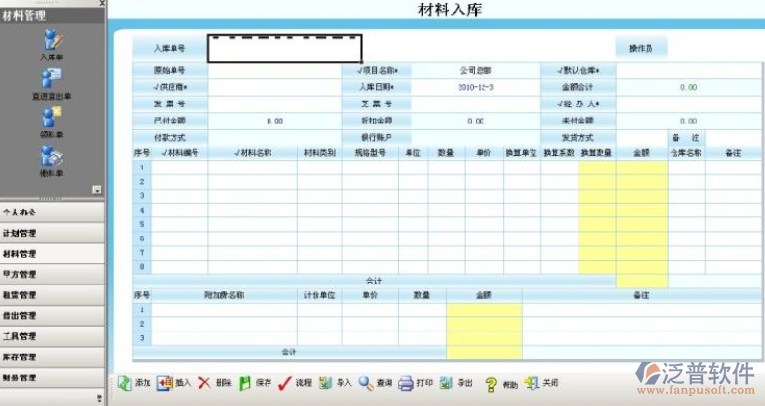Screen dimensions: 765x406
Task: Click the 经办人 field
Action: point(688,104)
